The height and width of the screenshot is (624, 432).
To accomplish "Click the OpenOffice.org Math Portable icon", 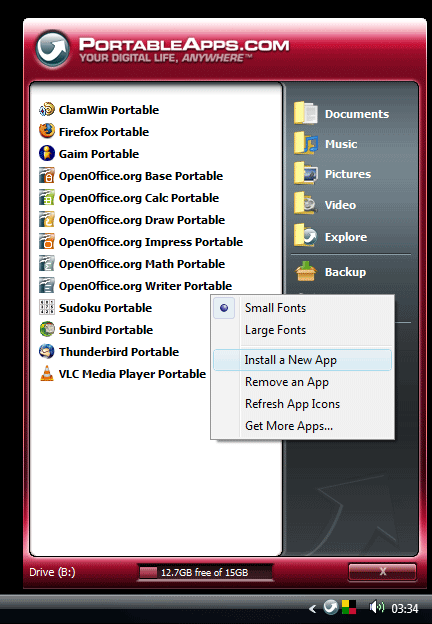I will 47,263.
